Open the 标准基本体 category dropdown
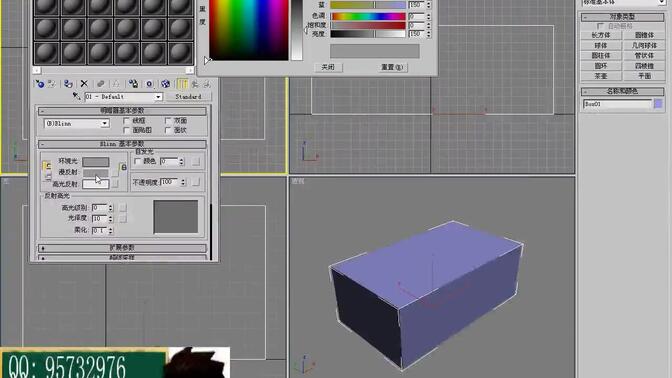The image size is (672, 378). click(662, 2)
